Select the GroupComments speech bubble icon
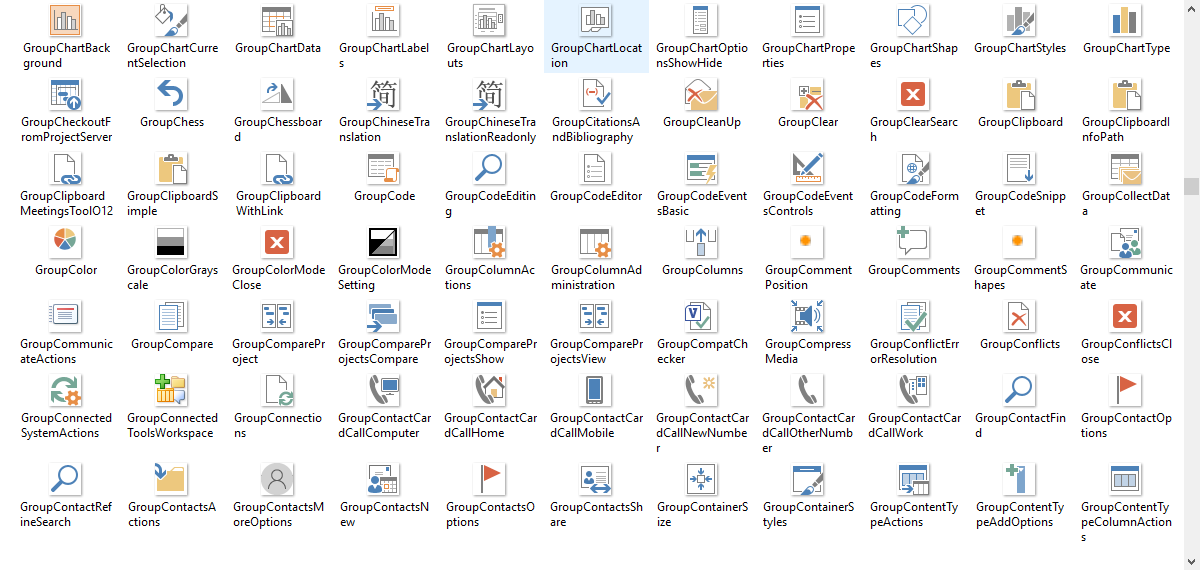This screenshot has height=570, width=1200. 914,243
